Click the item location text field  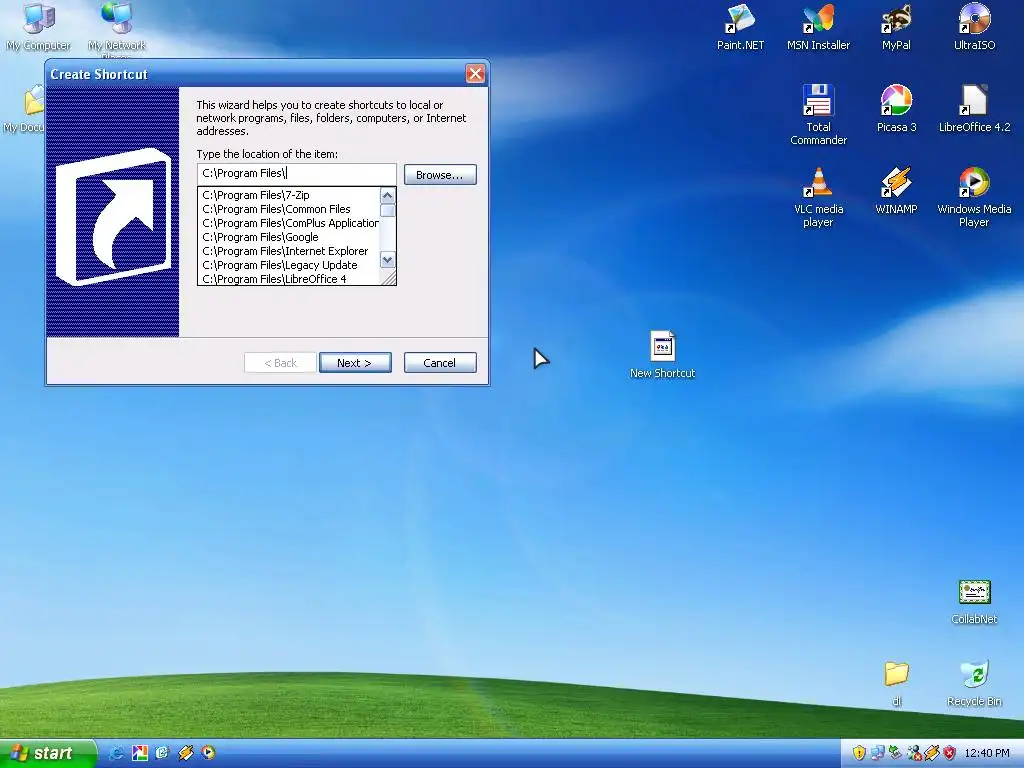click(x=296, y=174)
